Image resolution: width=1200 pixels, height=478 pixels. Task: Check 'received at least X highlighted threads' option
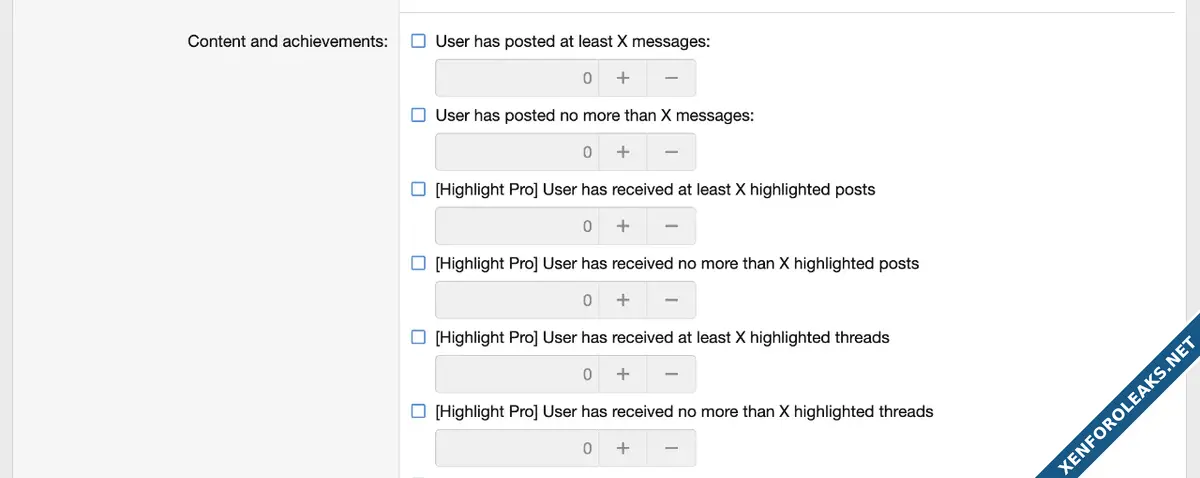pos(419,338)
